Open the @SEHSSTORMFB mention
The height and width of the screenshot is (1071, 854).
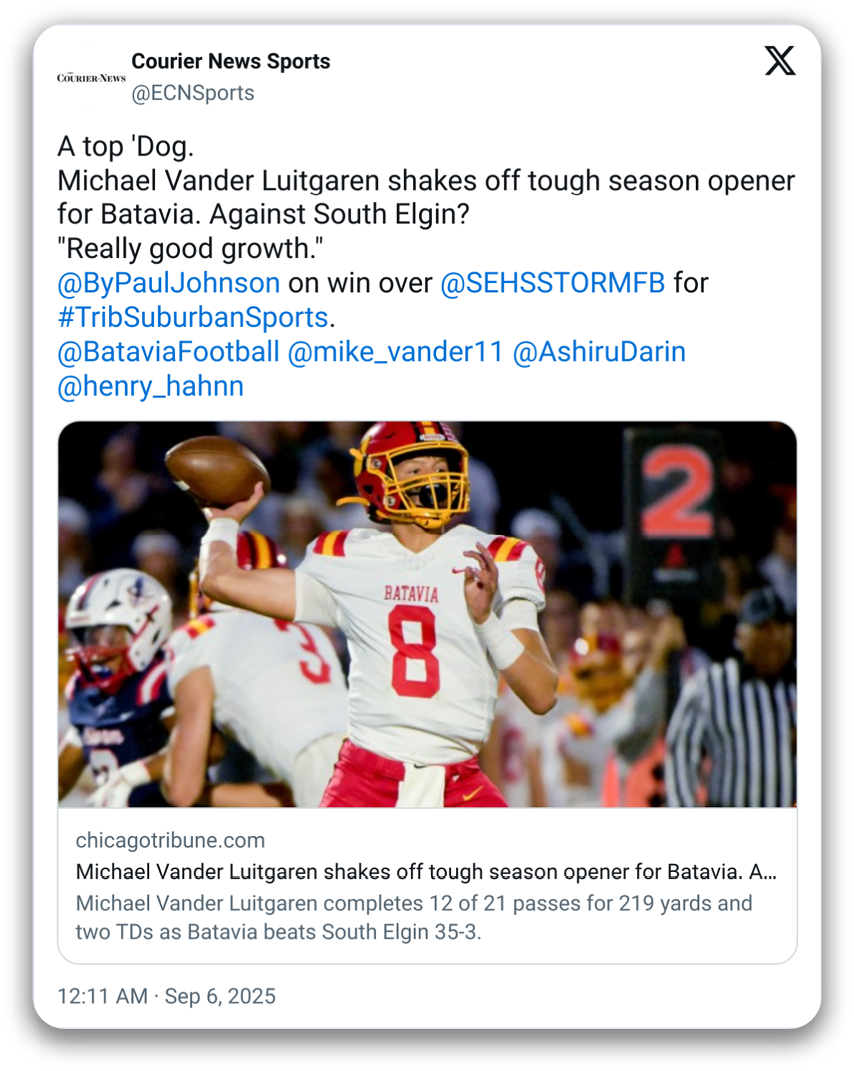click(552, 283)
